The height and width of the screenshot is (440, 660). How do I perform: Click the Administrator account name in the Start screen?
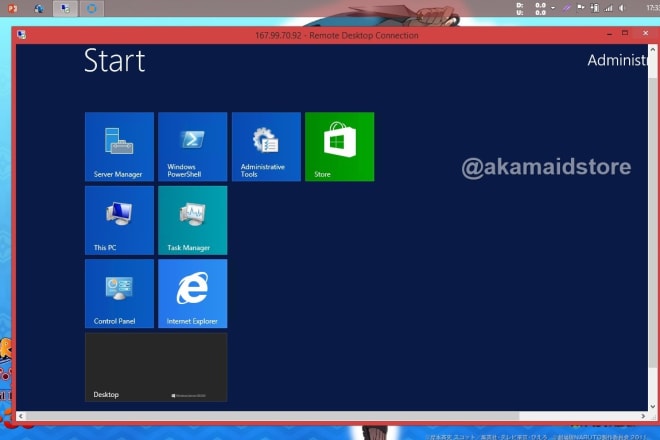pyautogui.click(x=617, y=60)
